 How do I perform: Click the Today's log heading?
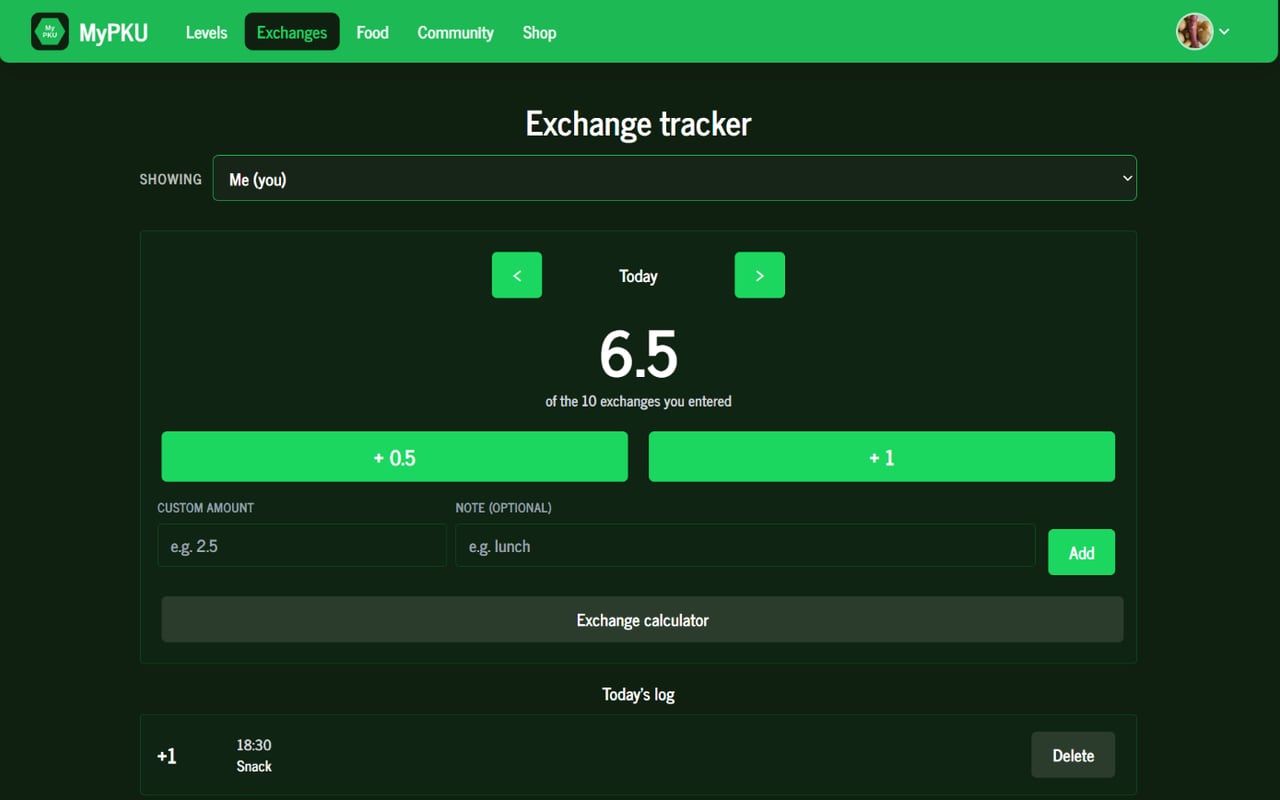(x=638, y=694)
